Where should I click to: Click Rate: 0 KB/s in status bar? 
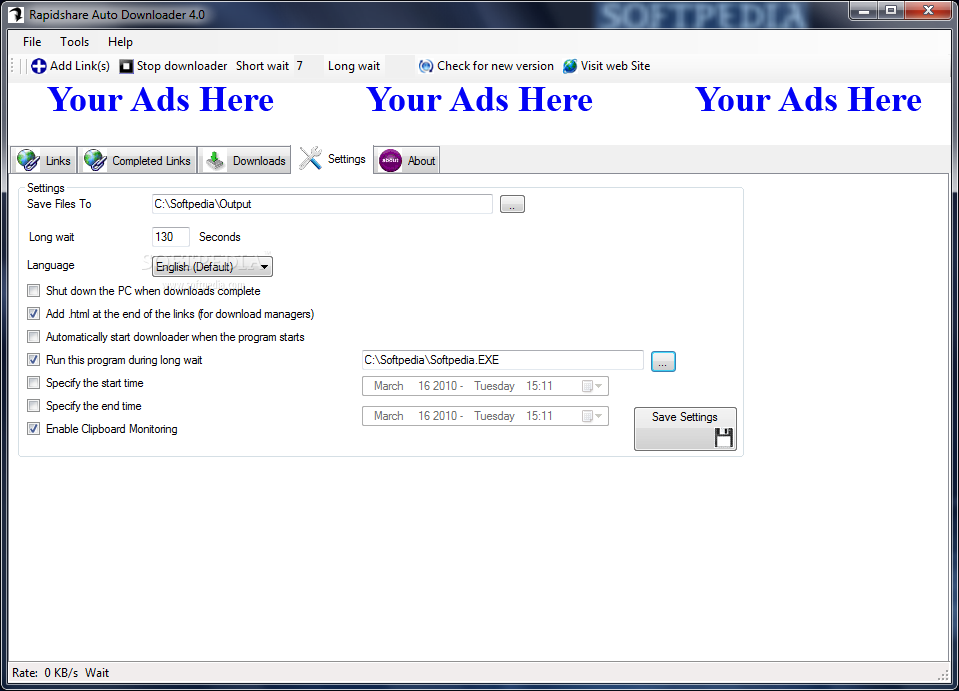tap(45, 673)
